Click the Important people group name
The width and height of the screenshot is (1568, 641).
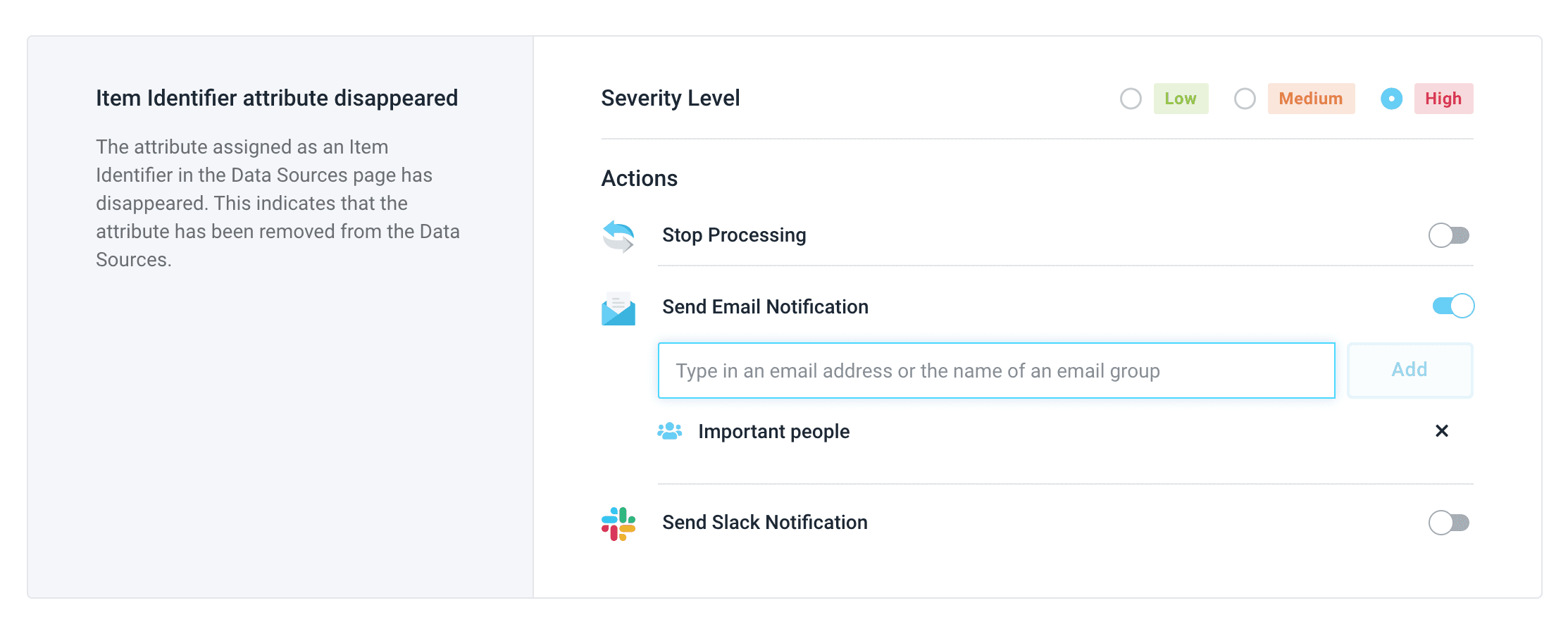click(773, 431)
